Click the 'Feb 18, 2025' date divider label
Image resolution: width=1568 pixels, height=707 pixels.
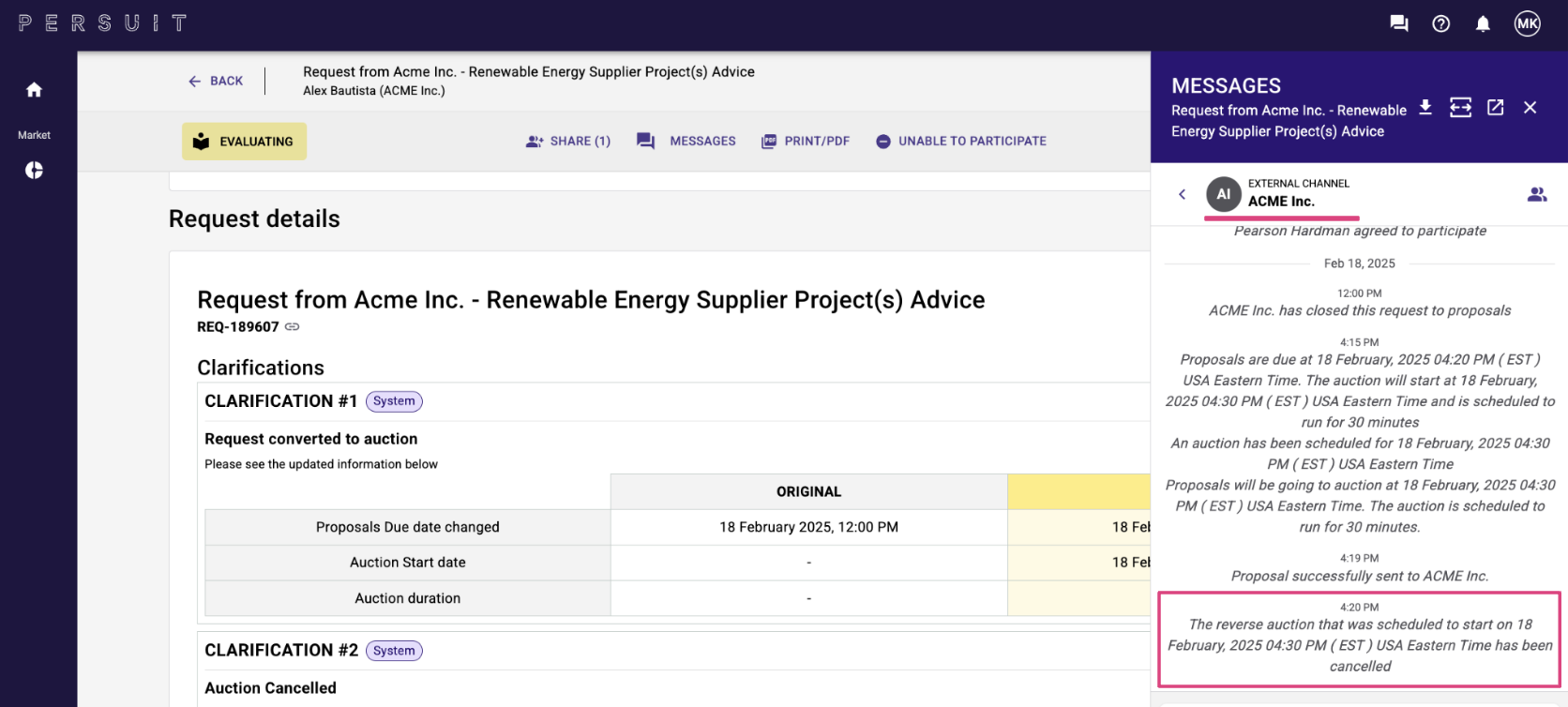pyautogui.click(x=1360, y=263)
